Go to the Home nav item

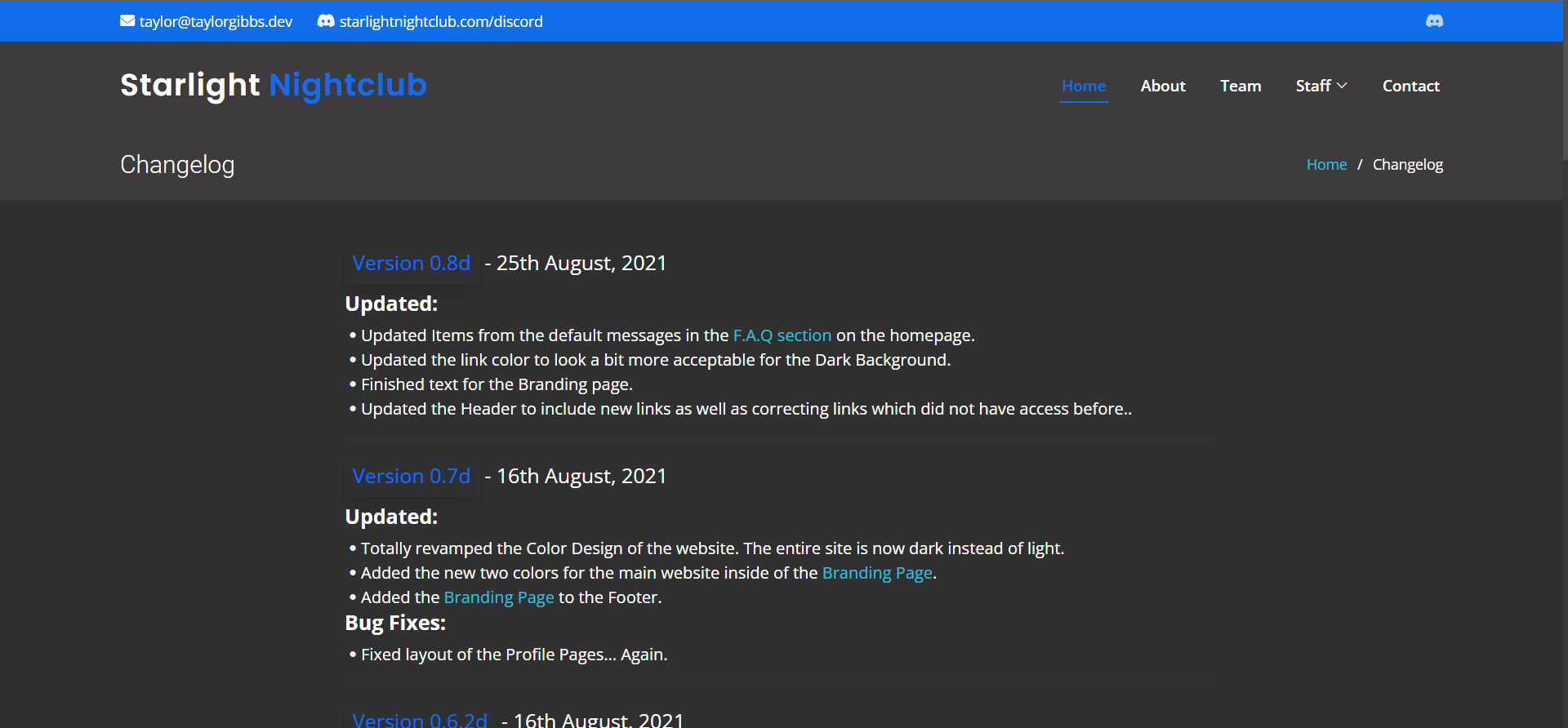coord(1083,86)
